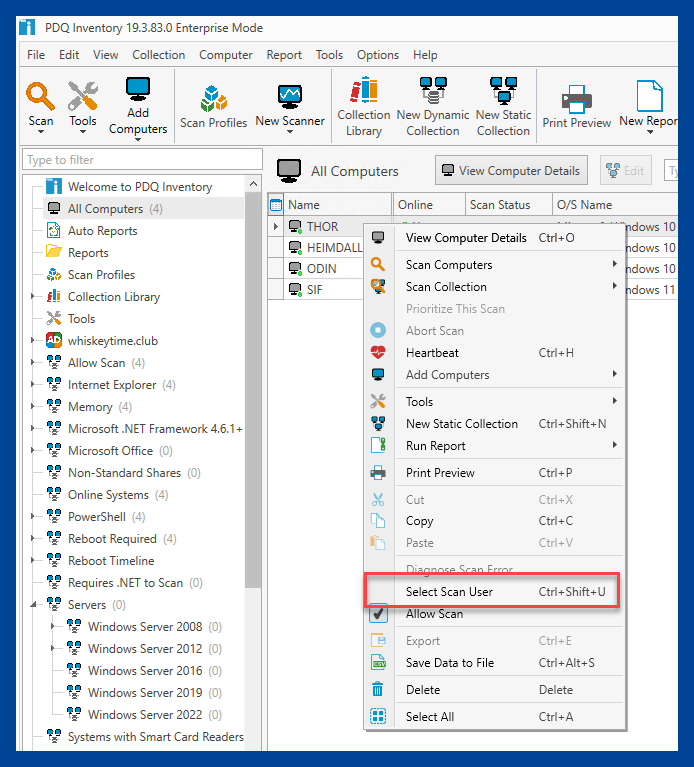Select the HEIMDALL computer row
This screenshot has width=694, height=767.
334,248
